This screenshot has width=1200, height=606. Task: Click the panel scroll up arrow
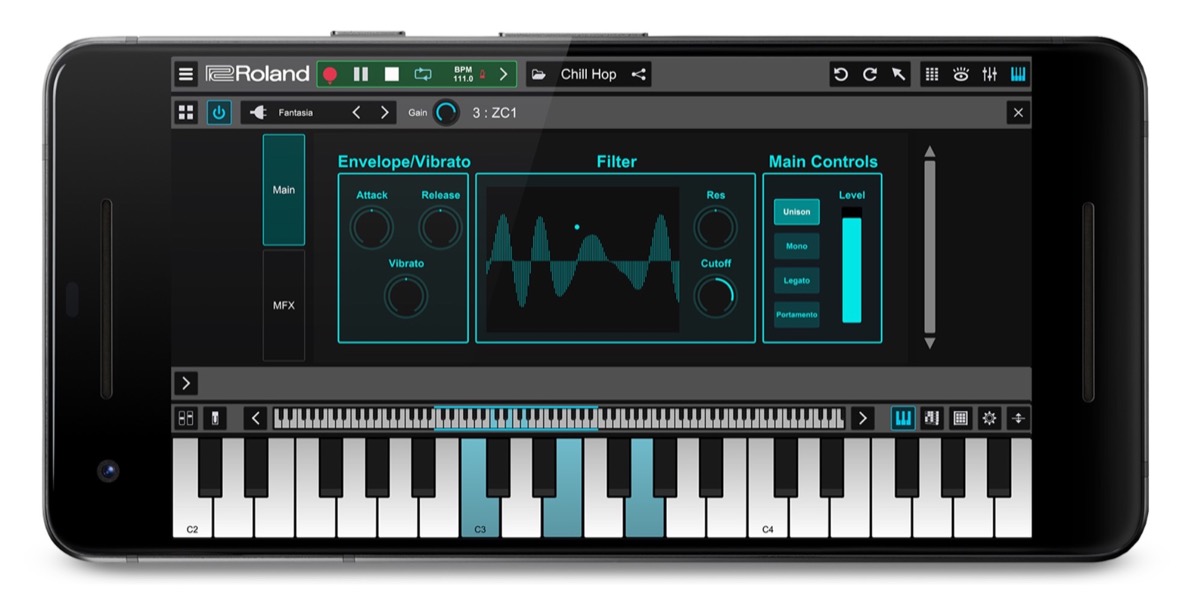coord(929,152)
